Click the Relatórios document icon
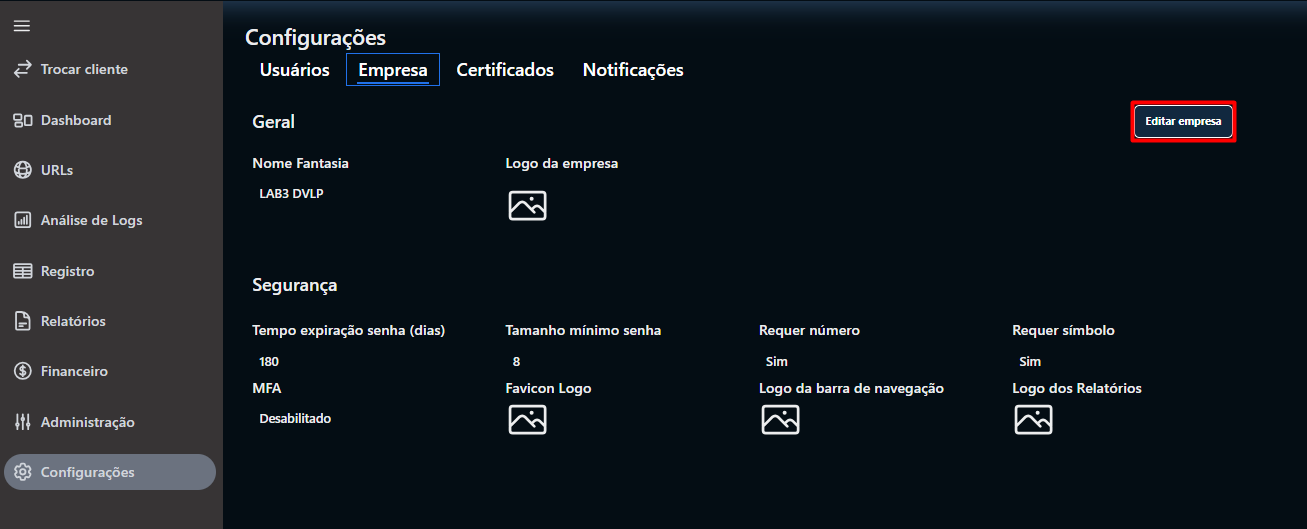 [22, 321]
